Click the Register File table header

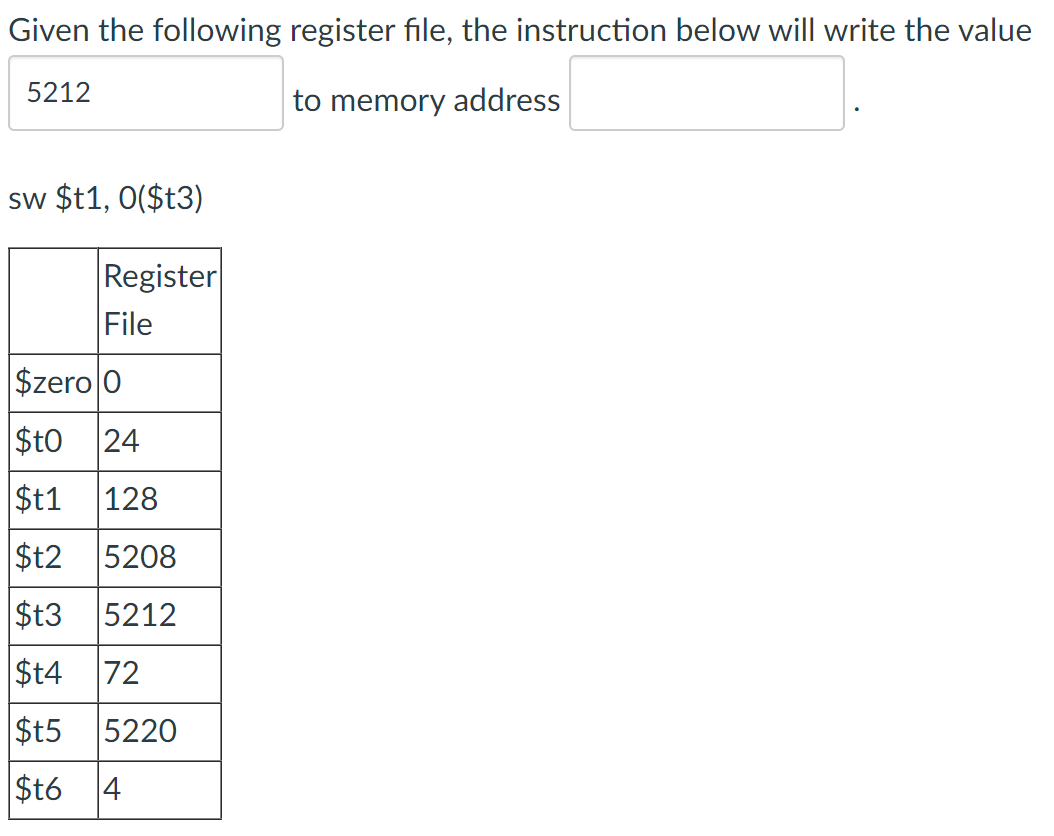tap(158, 300)
